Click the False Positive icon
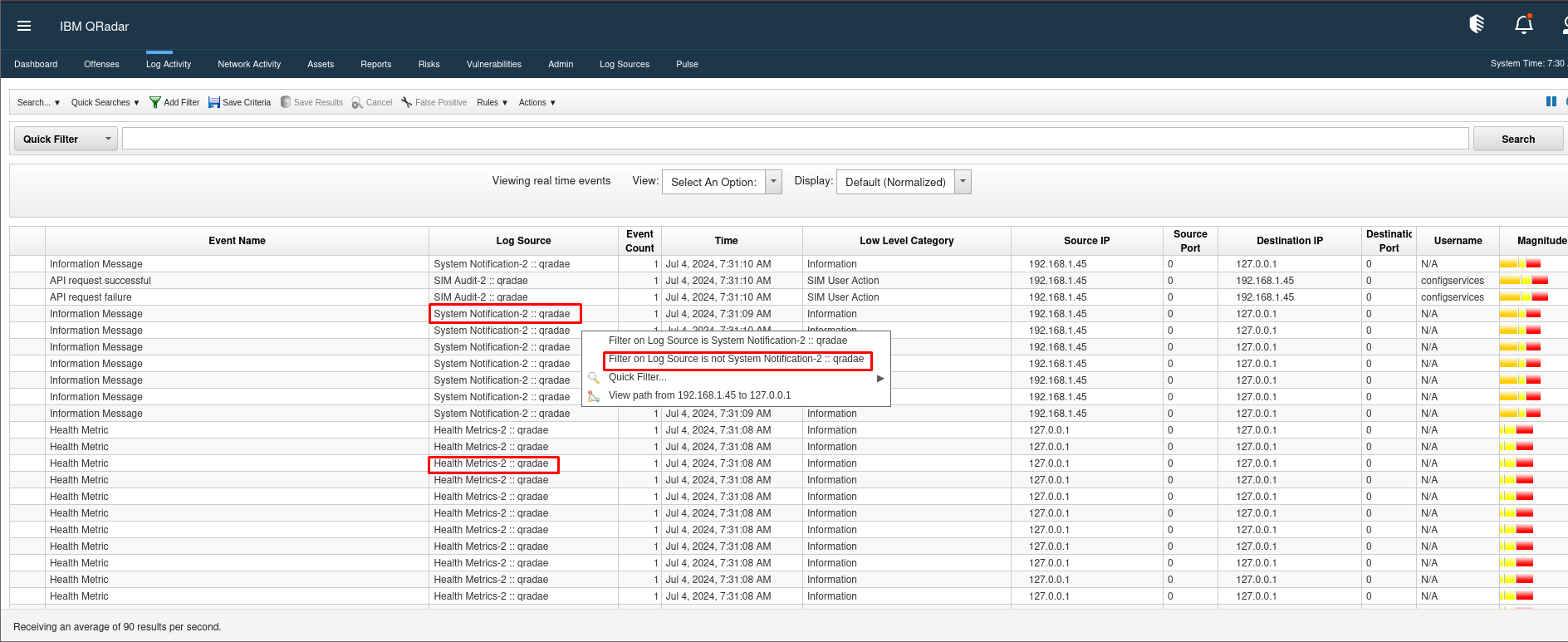 (x=406, y=102)
